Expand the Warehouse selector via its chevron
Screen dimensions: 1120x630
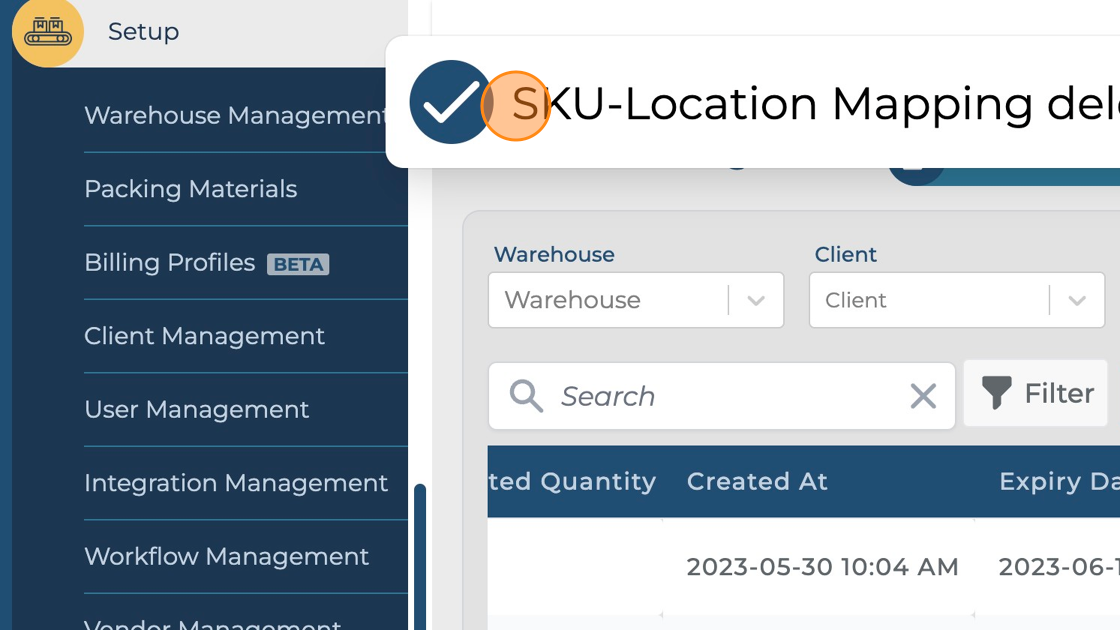[x=757, y=300]
